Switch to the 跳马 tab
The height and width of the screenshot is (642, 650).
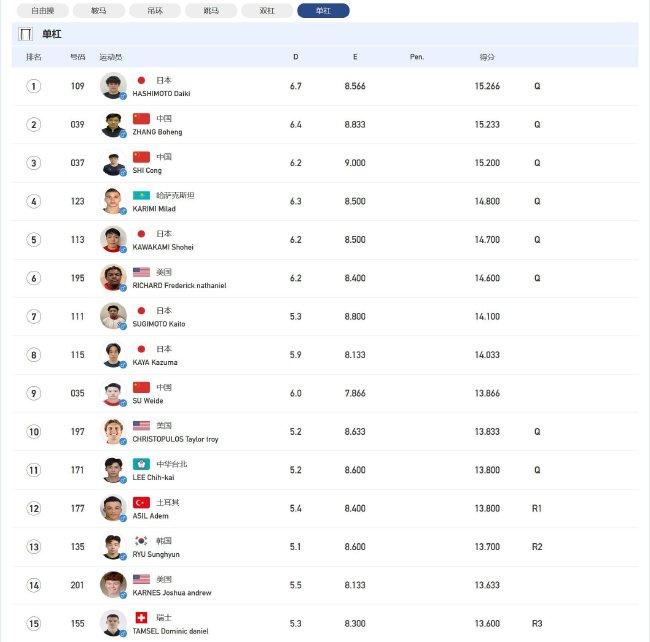click(211, 10)
